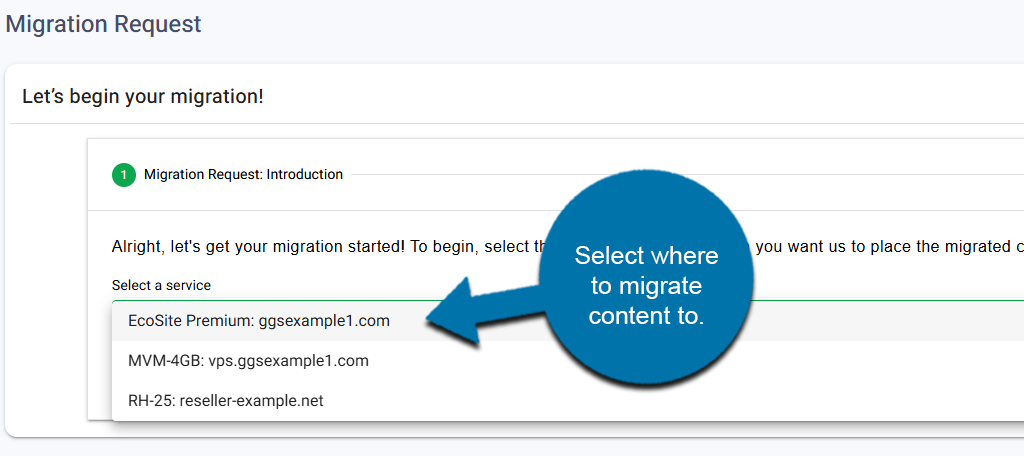Click the "Let's begin your migration!" title
This screenshot has height=456, width=1024.
tap(143, 97)
